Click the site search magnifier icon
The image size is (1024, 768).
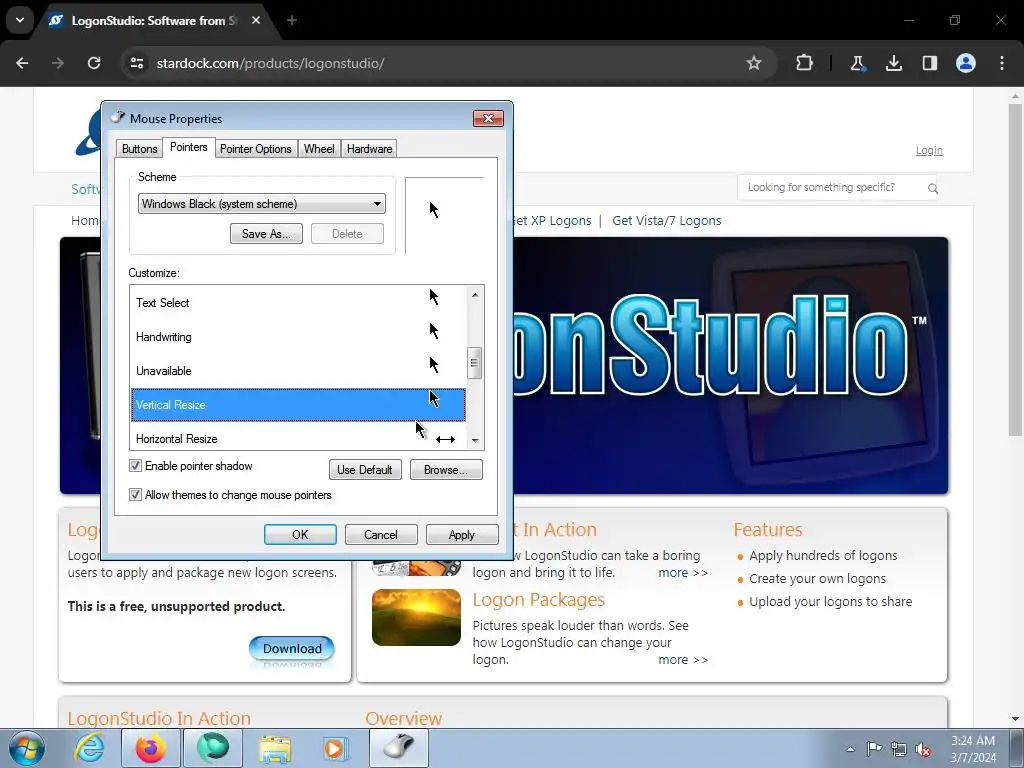click(x=933, y=189)
